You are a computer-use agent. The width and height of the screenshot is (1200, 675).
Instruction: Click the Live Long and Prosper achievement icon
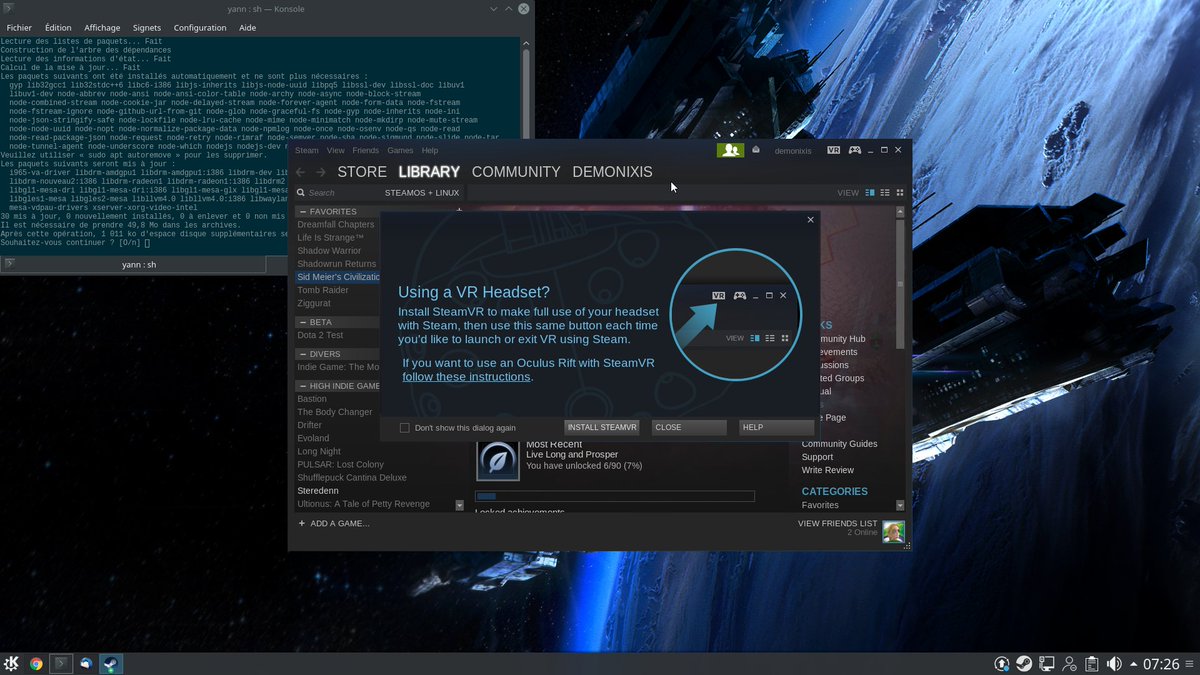(497, 458)
